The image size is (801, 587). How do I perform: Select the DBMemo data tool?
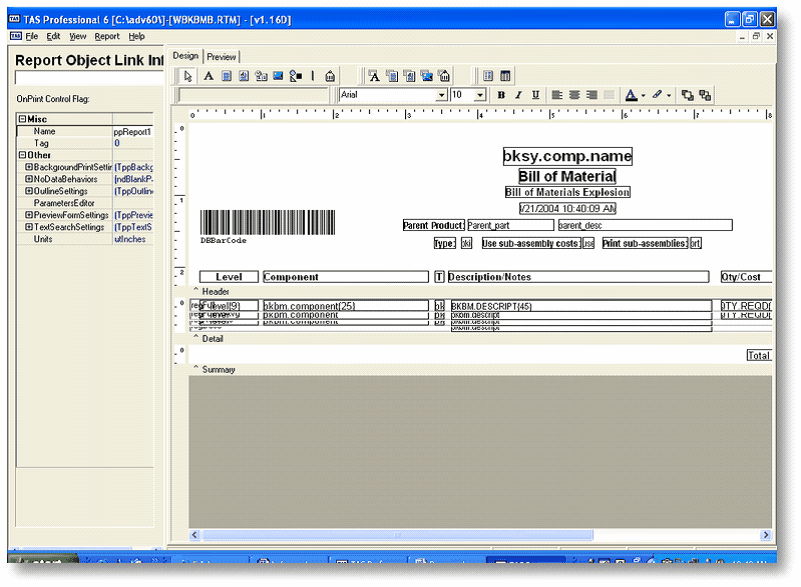coord(392,76)
